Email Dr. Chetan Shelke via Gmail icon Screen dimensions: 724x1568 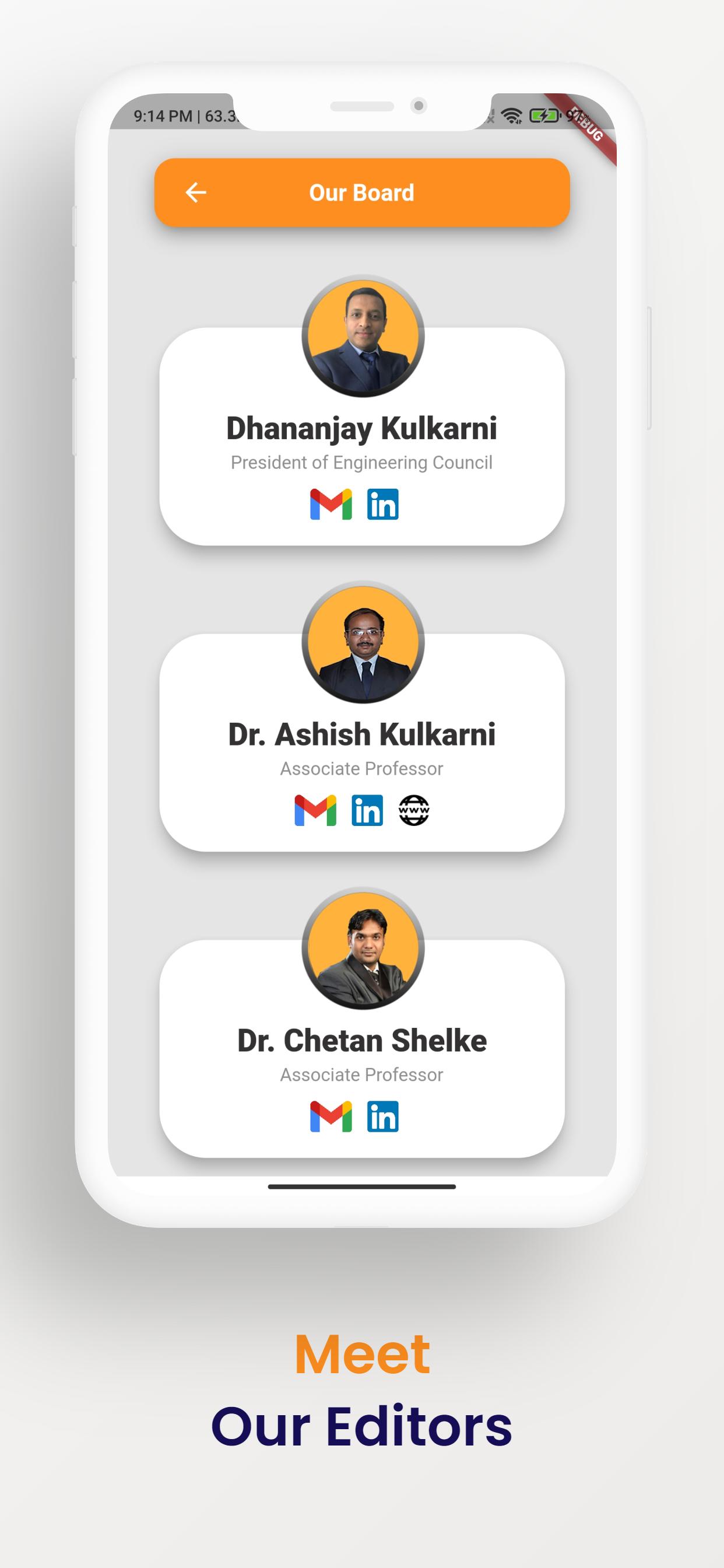331,1116
